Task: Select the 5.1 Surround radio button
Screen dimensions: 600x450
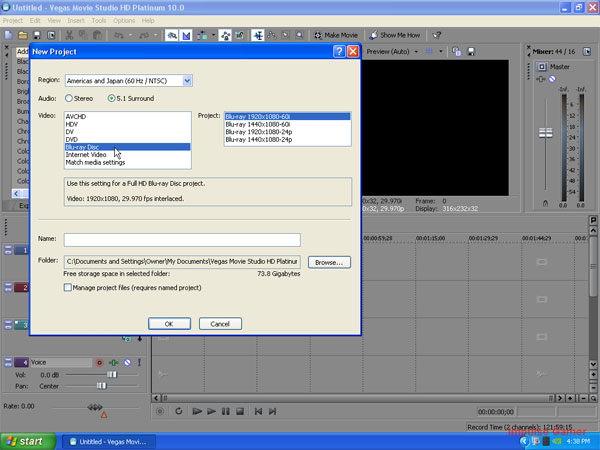Action: 111,98
